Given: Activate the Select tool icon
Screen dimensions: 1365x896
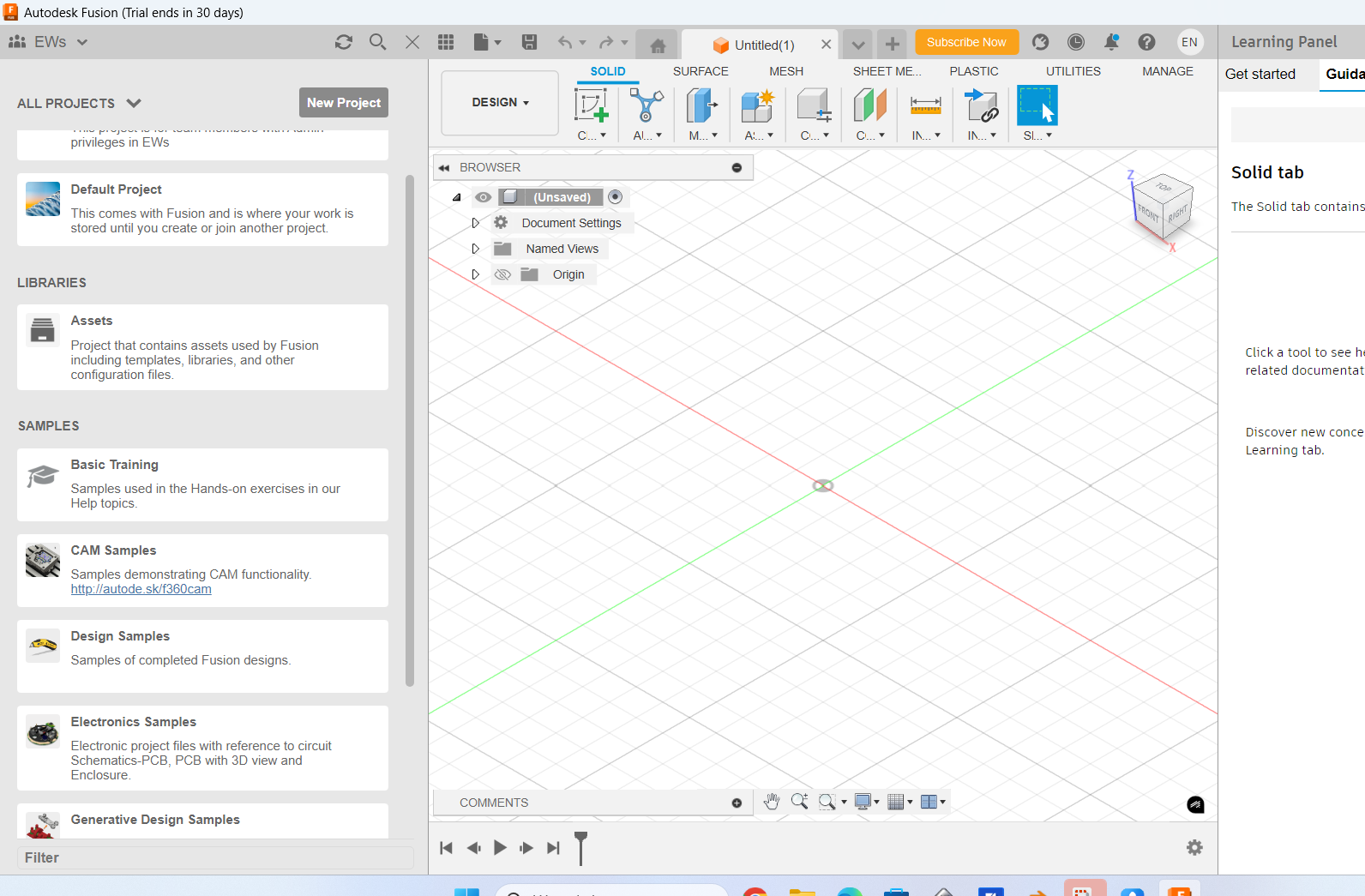Looking at the screenshot, I should pyautogui.click(x=1037, y=106).
